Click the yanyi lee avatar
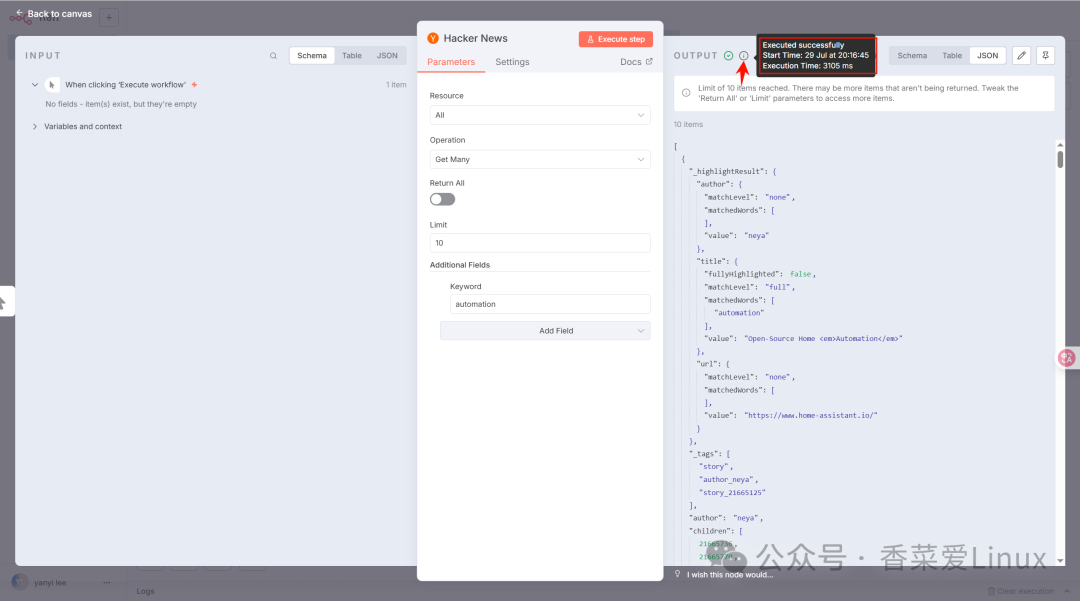 (x=20, y=582)
